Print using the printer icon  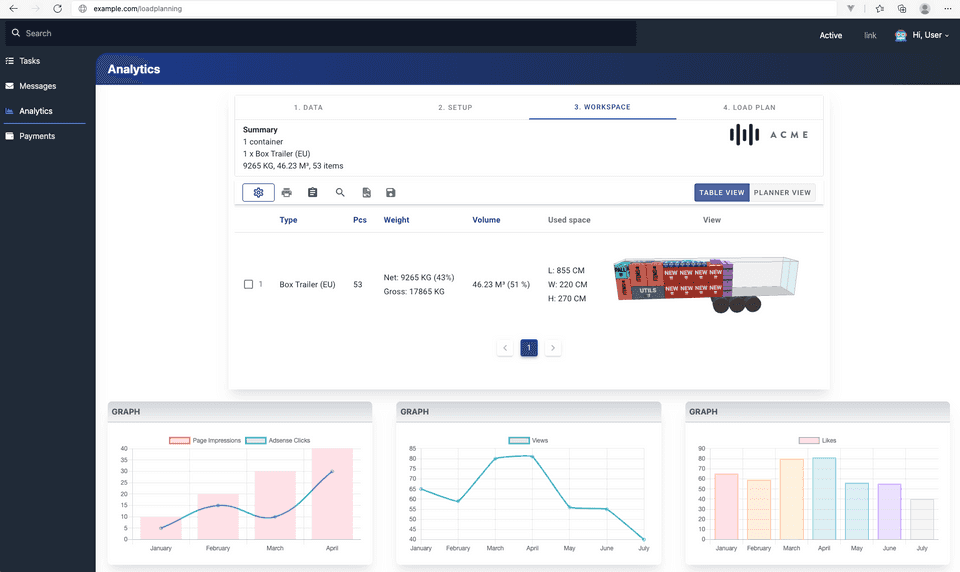(287, 192)
